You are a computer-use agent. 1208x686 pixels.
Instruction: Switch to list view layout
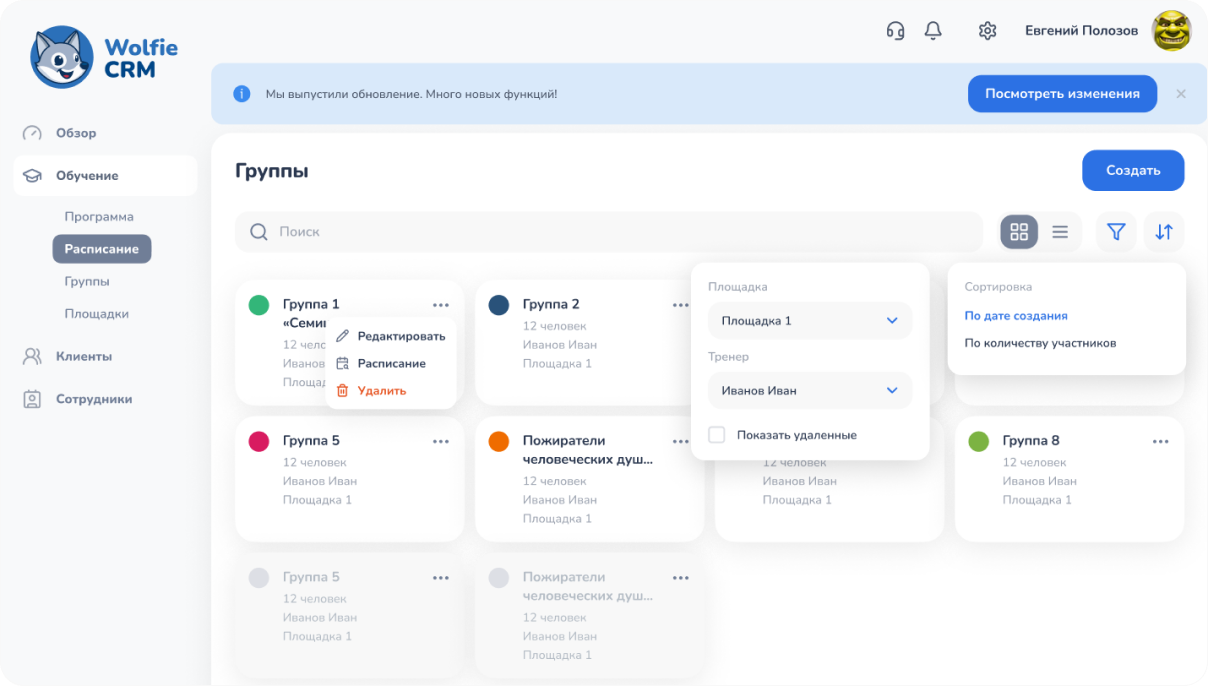coord(1060,232)
